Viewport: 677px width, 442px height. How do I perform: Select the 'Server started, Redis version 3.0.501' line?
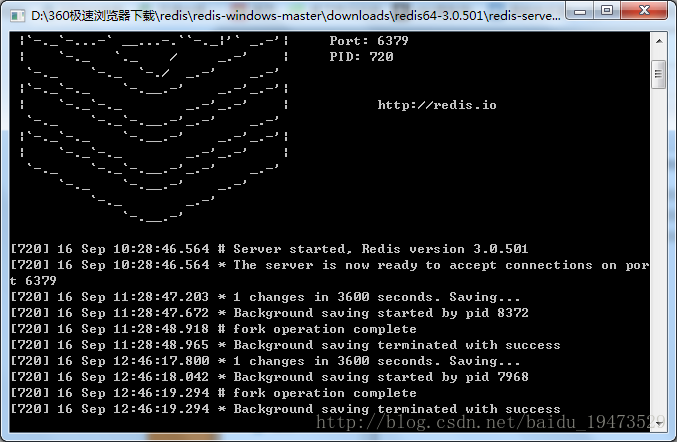click(269, 249)
